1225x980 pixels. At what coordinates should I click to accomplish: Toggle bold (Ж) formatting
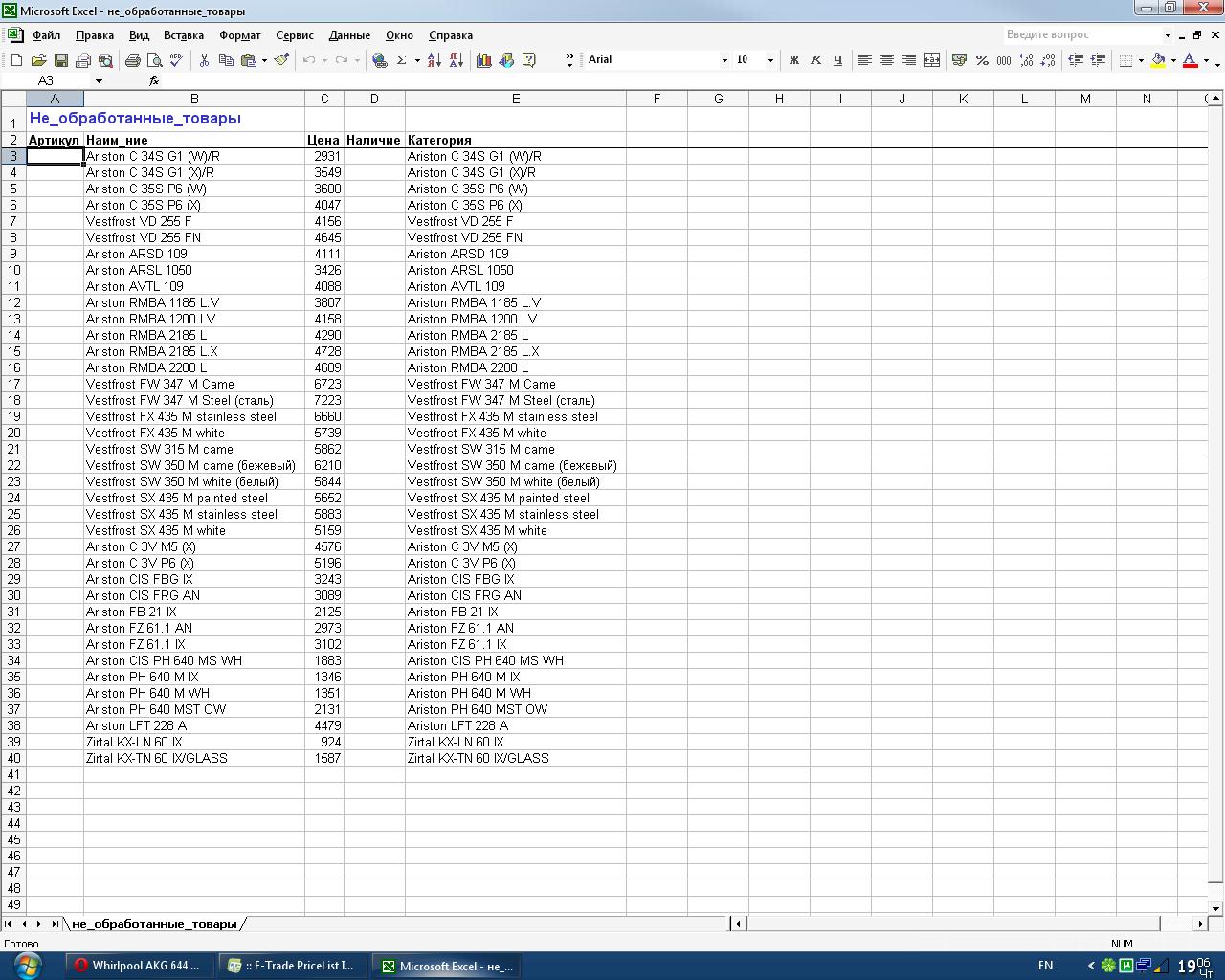[x=793, y=60]
